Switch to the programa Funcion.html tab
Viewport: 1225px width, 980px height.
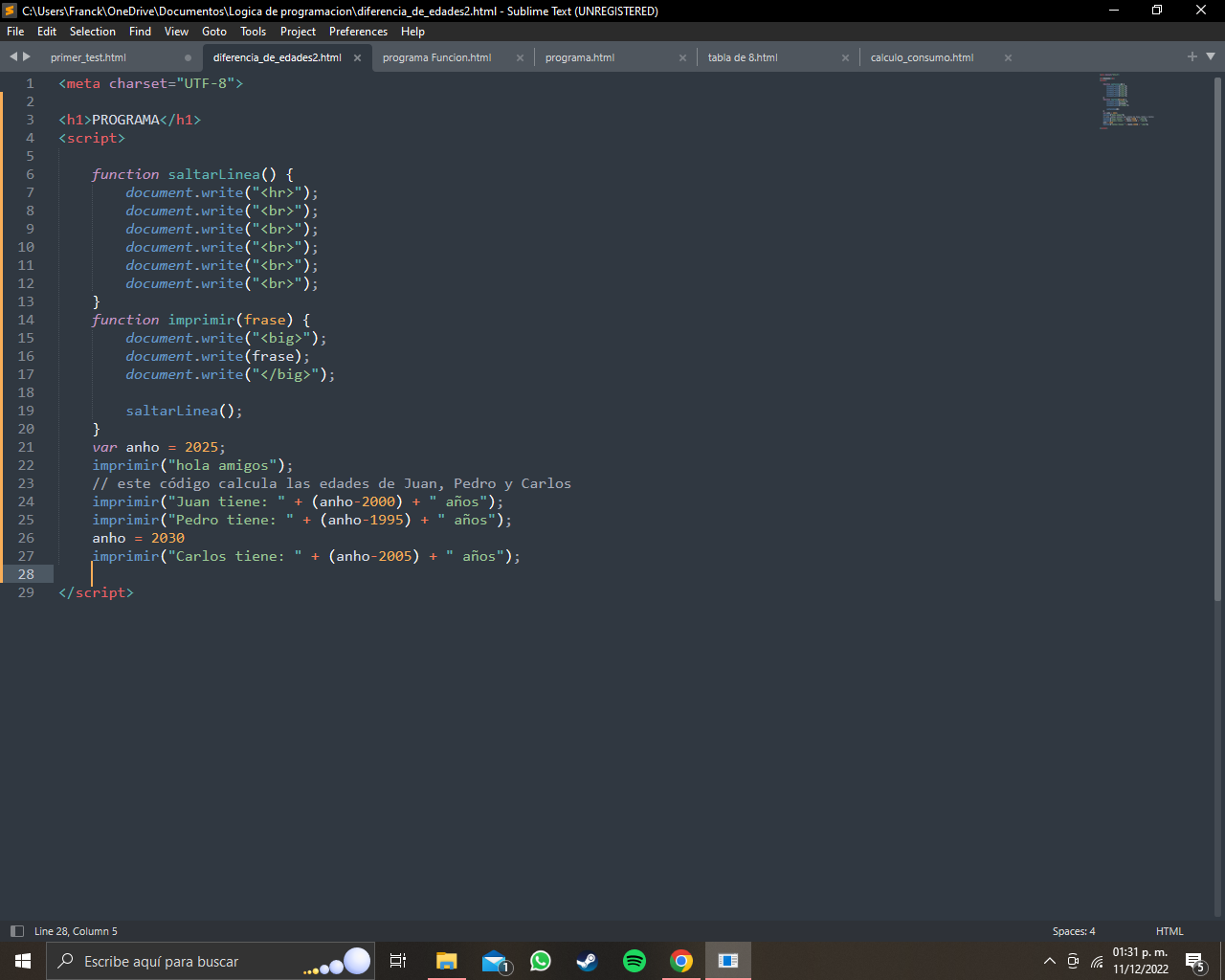coord(436,57)
